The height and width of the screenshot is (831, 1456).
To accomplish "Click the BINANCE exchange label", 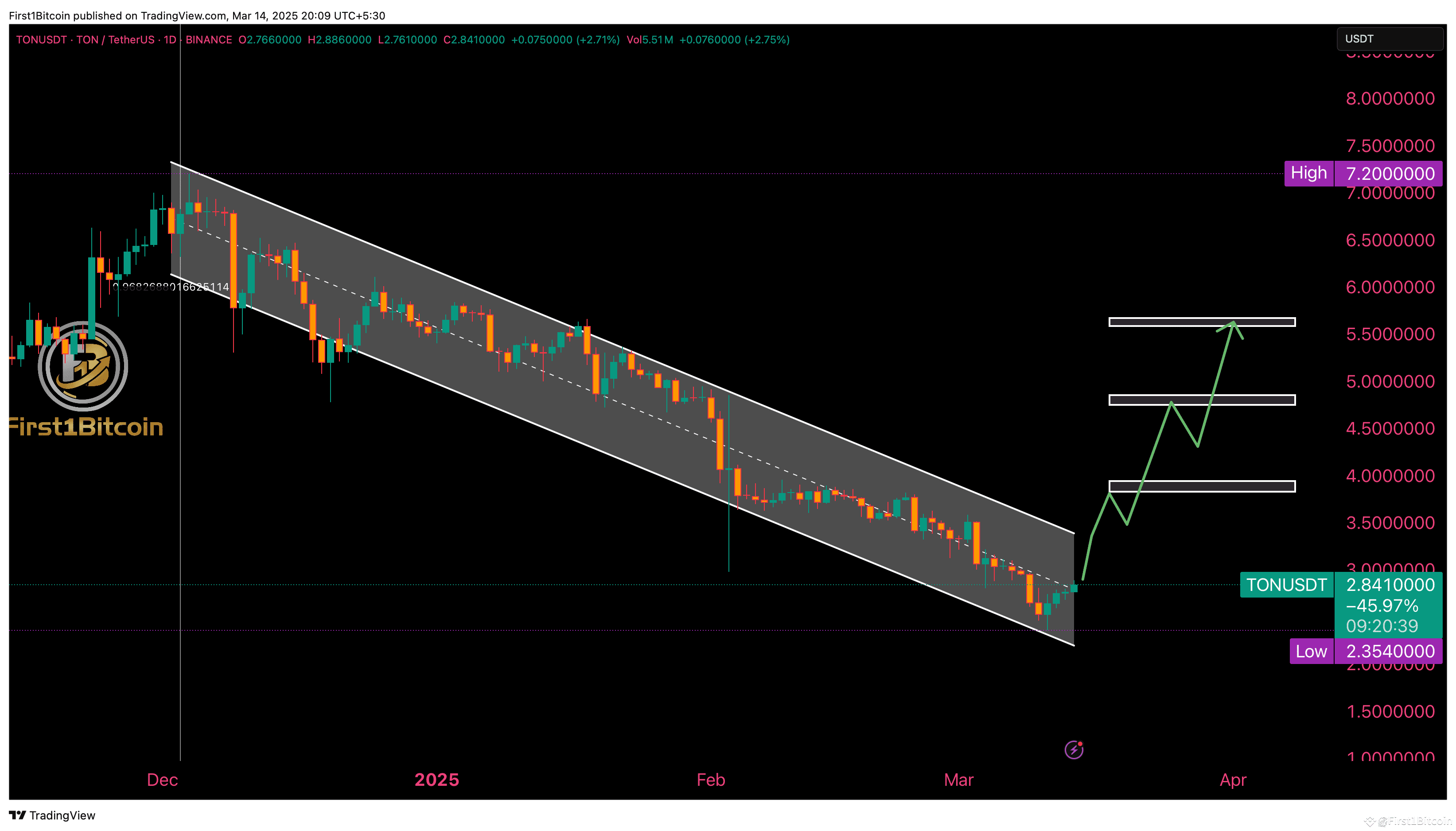I will click(x=208, y=40).
